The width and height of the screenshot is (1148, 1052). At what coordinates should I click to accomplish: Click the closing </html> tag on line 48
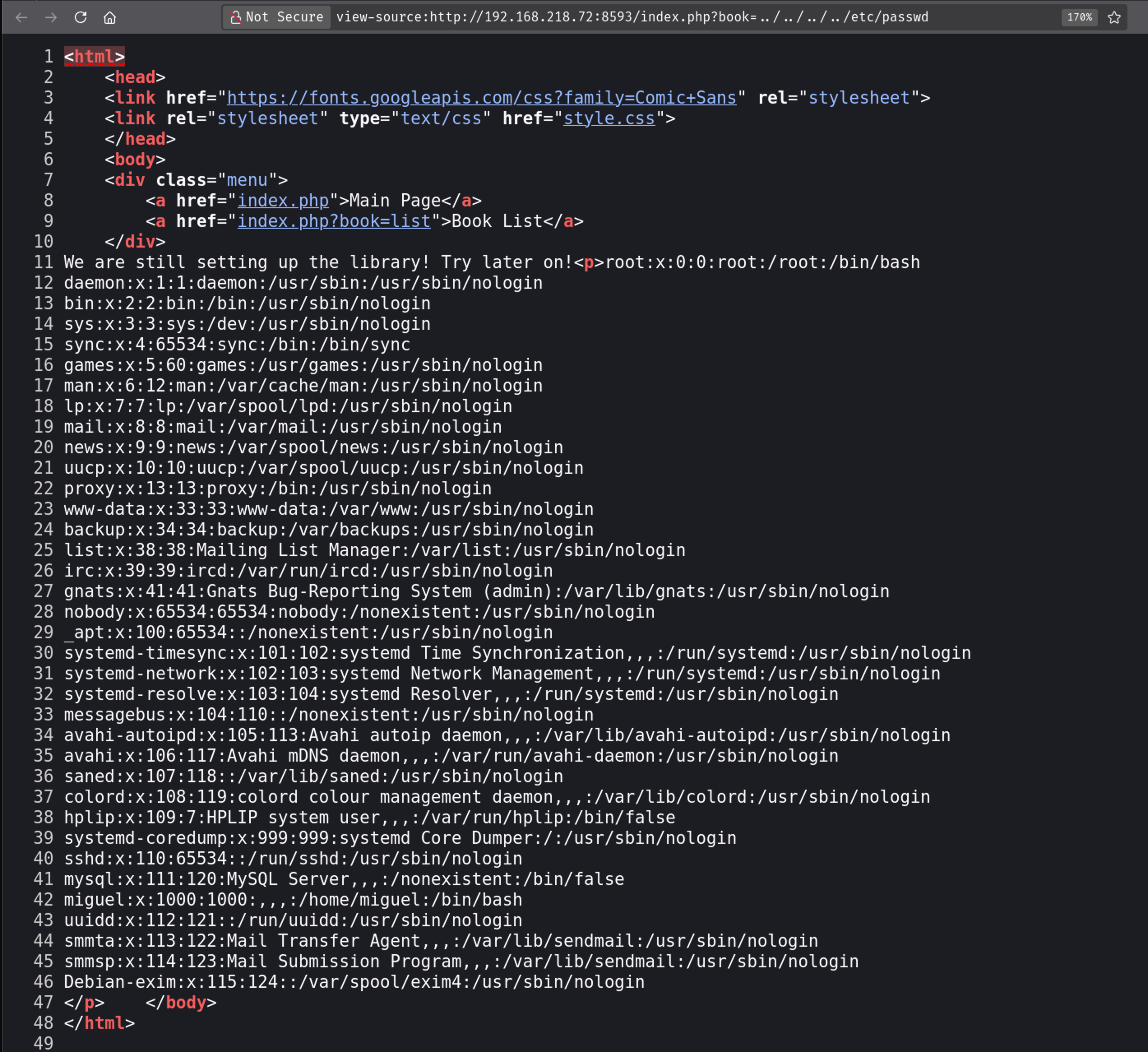tap(100, 1023)
